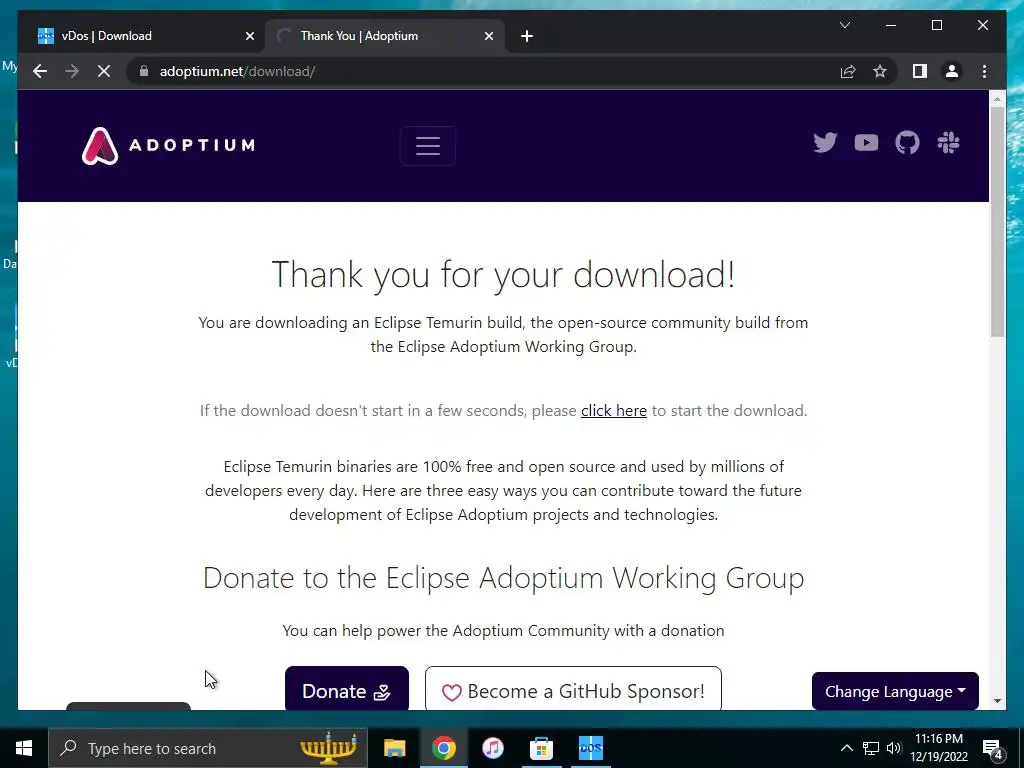Open the tab search chevron
This screenshot has height=768, width=1024.
click(844, 25)
